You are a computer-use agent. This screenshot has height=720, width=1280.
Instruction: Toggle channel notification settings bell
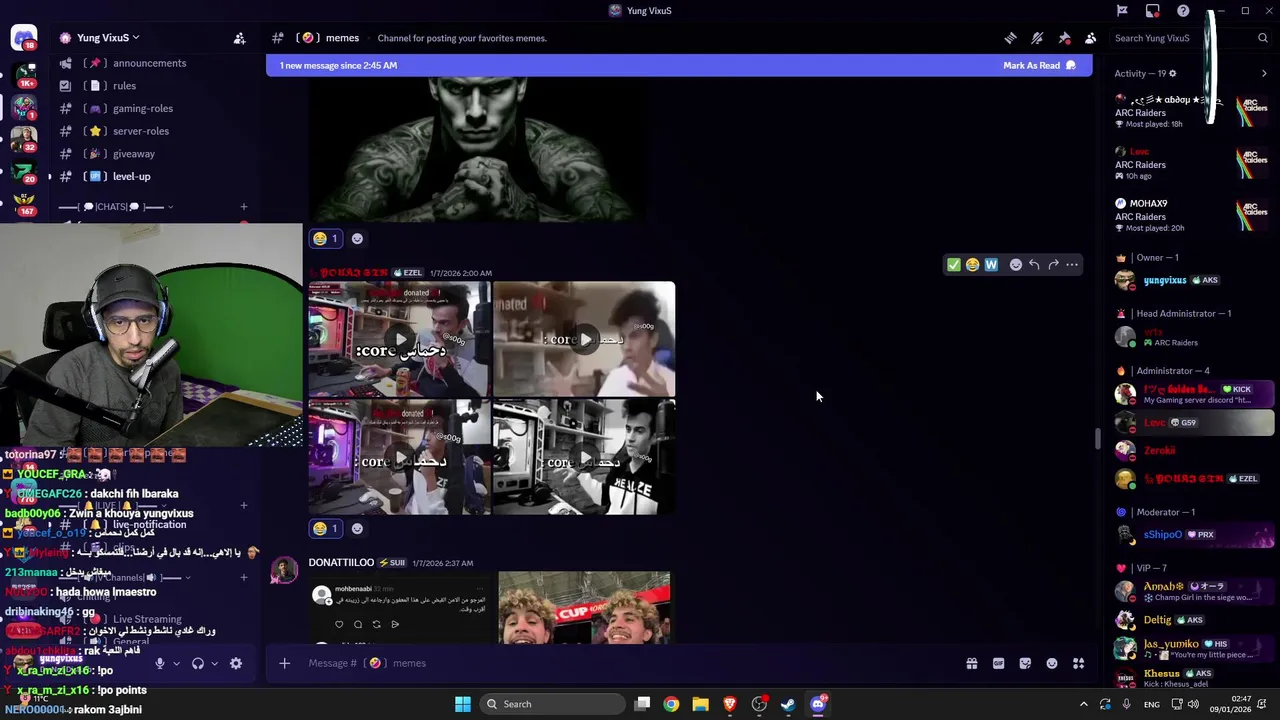[1037, 38]
